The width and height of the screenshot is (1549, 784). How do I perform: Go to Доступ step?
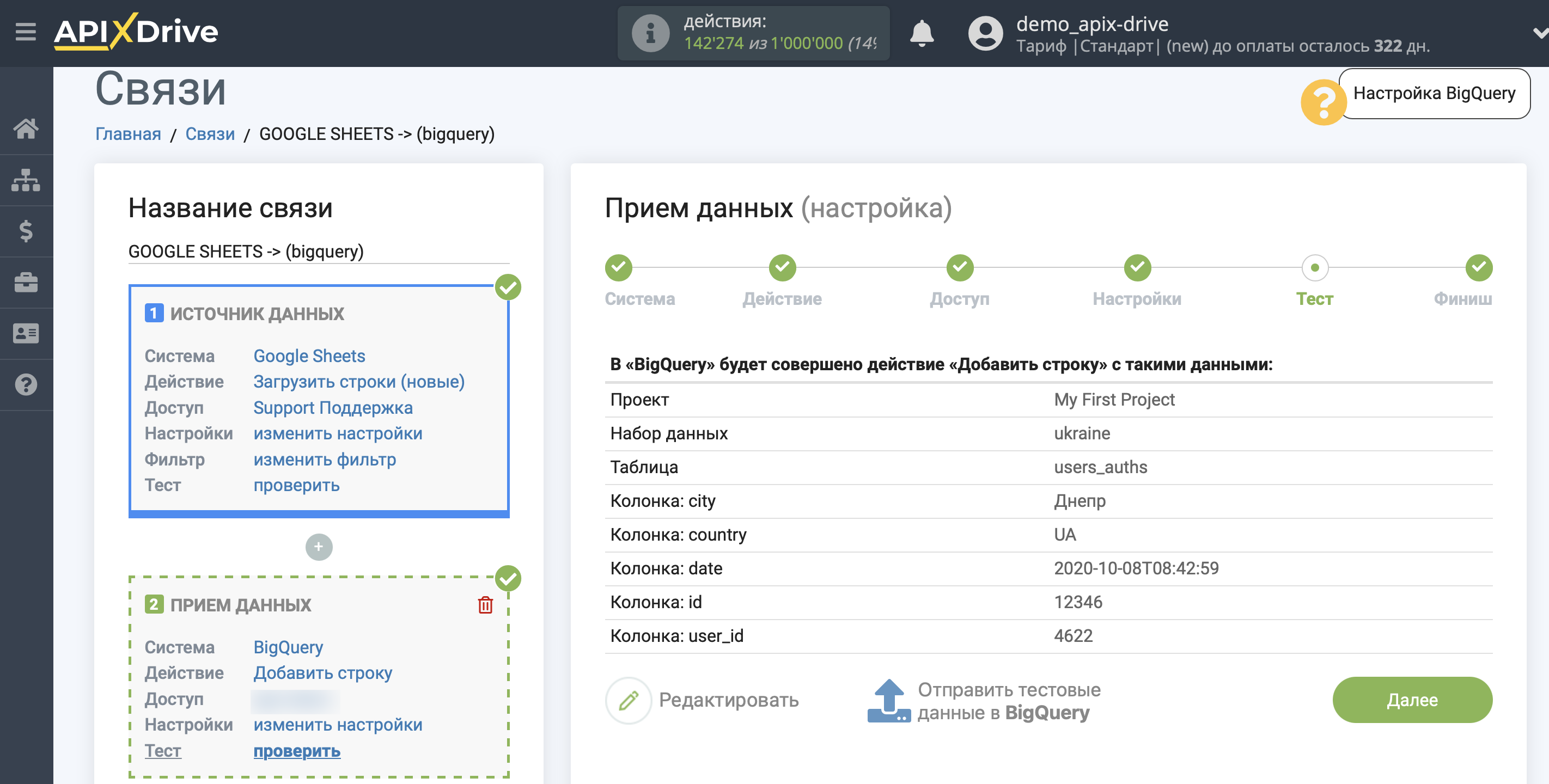pyautogui.click(x=960, y=267)
